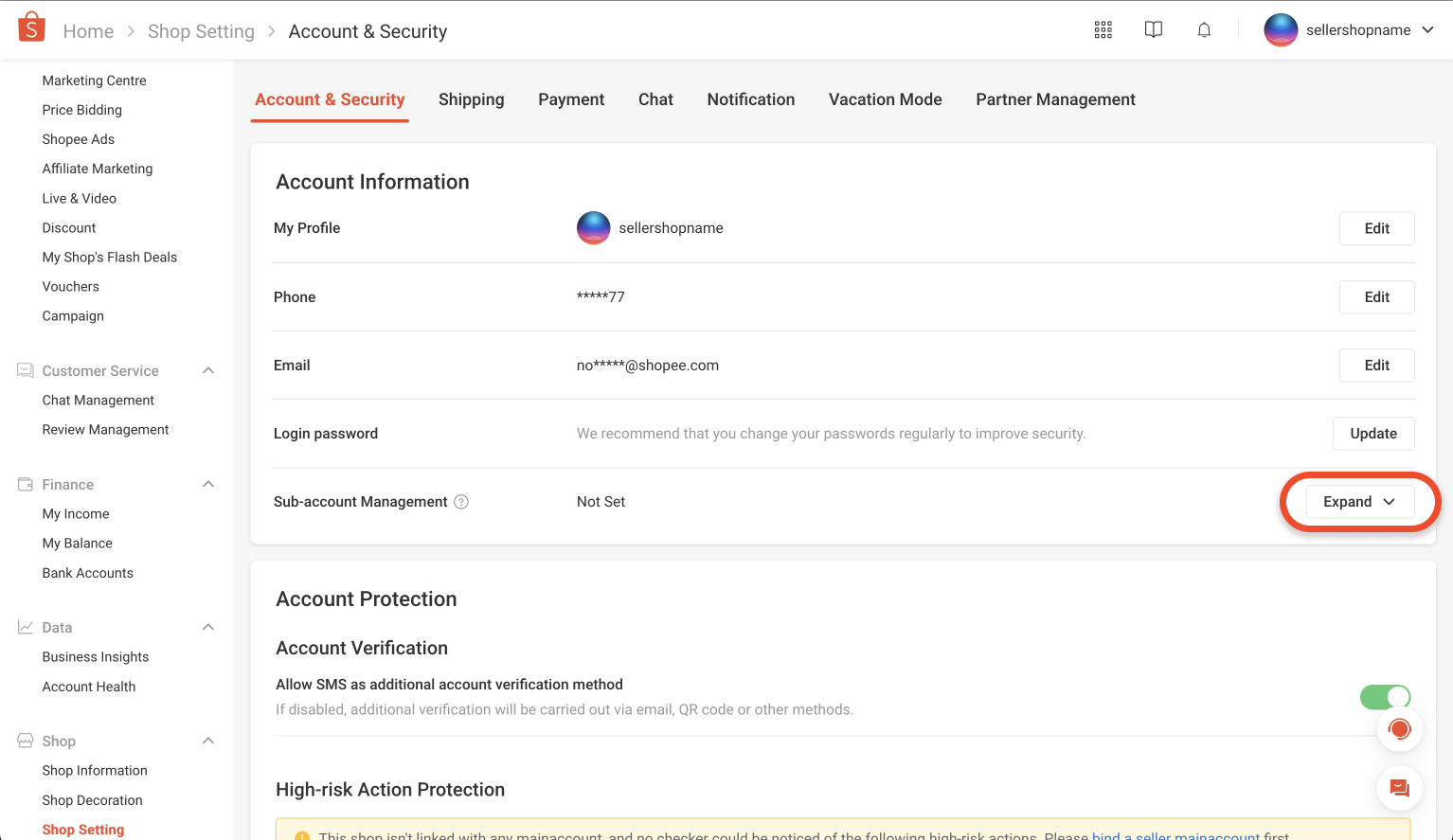Click the red floating assistant icon
The height and width of the screenshot is (840, 1453).
point(1399,729)
